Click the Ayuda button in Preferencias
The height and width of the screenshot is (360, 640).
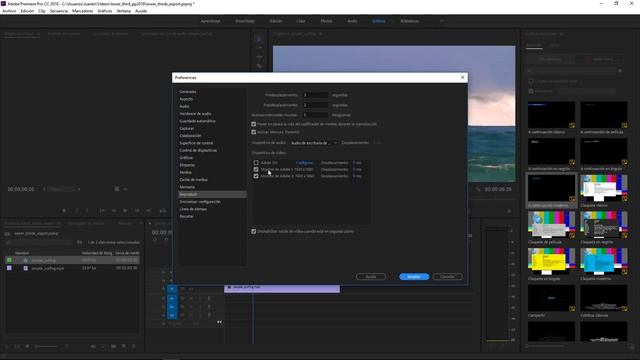point(371,277)
